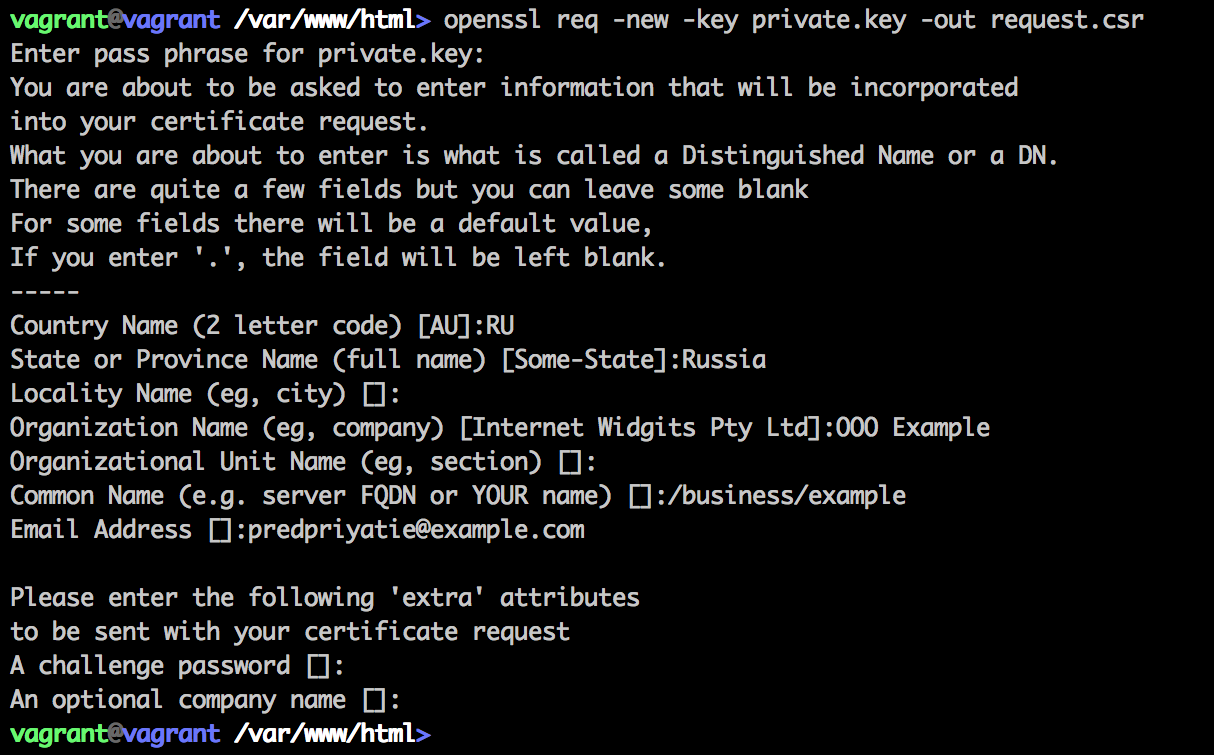Click the organization value 'OOO Example'
The width and height of the screenshot is (1214, 755).
912,427
